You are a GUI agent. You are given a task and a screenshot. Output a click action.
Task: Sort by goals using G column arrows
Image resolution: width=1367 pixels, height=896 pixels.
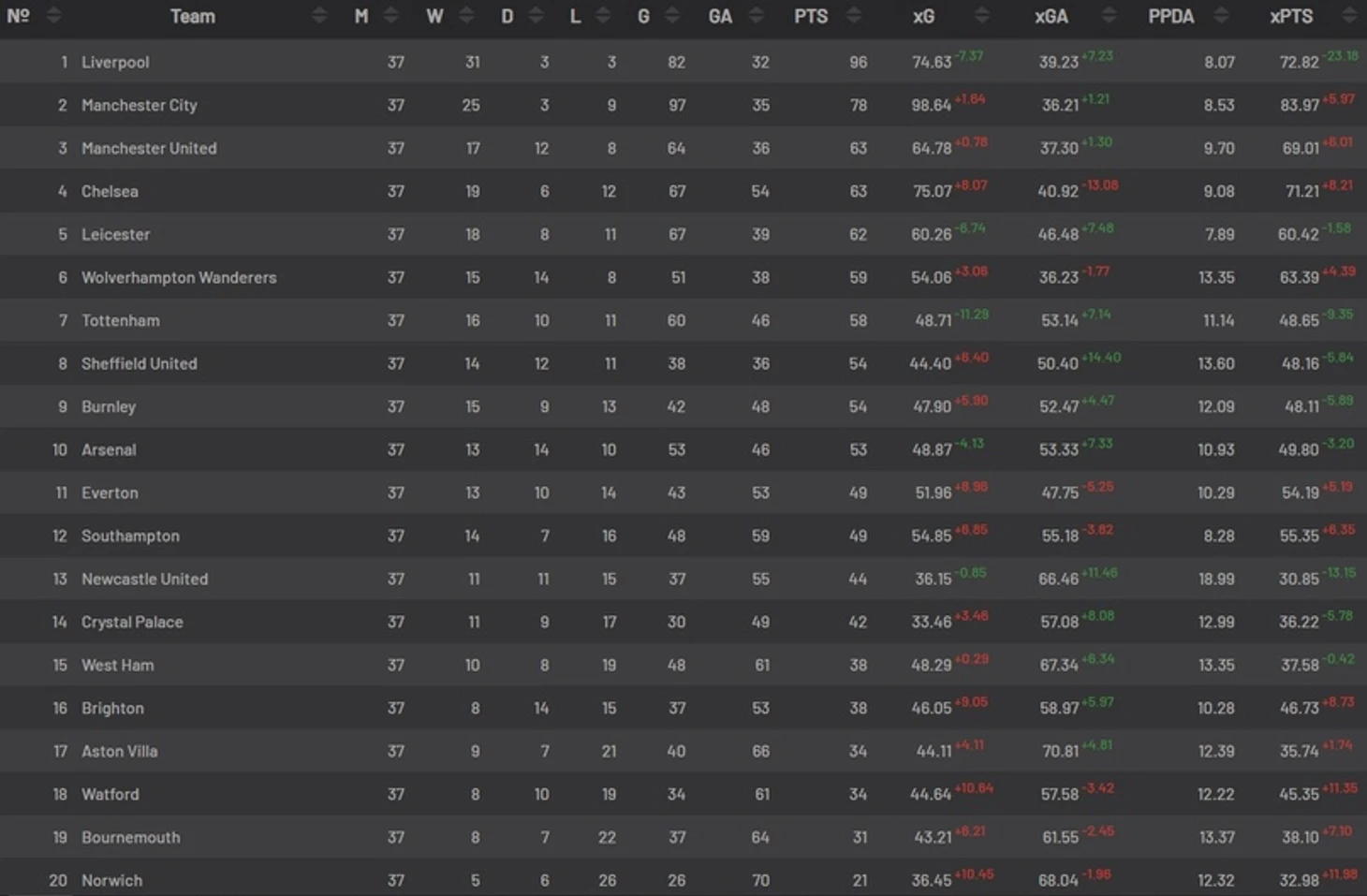click(x=672, y=16)
